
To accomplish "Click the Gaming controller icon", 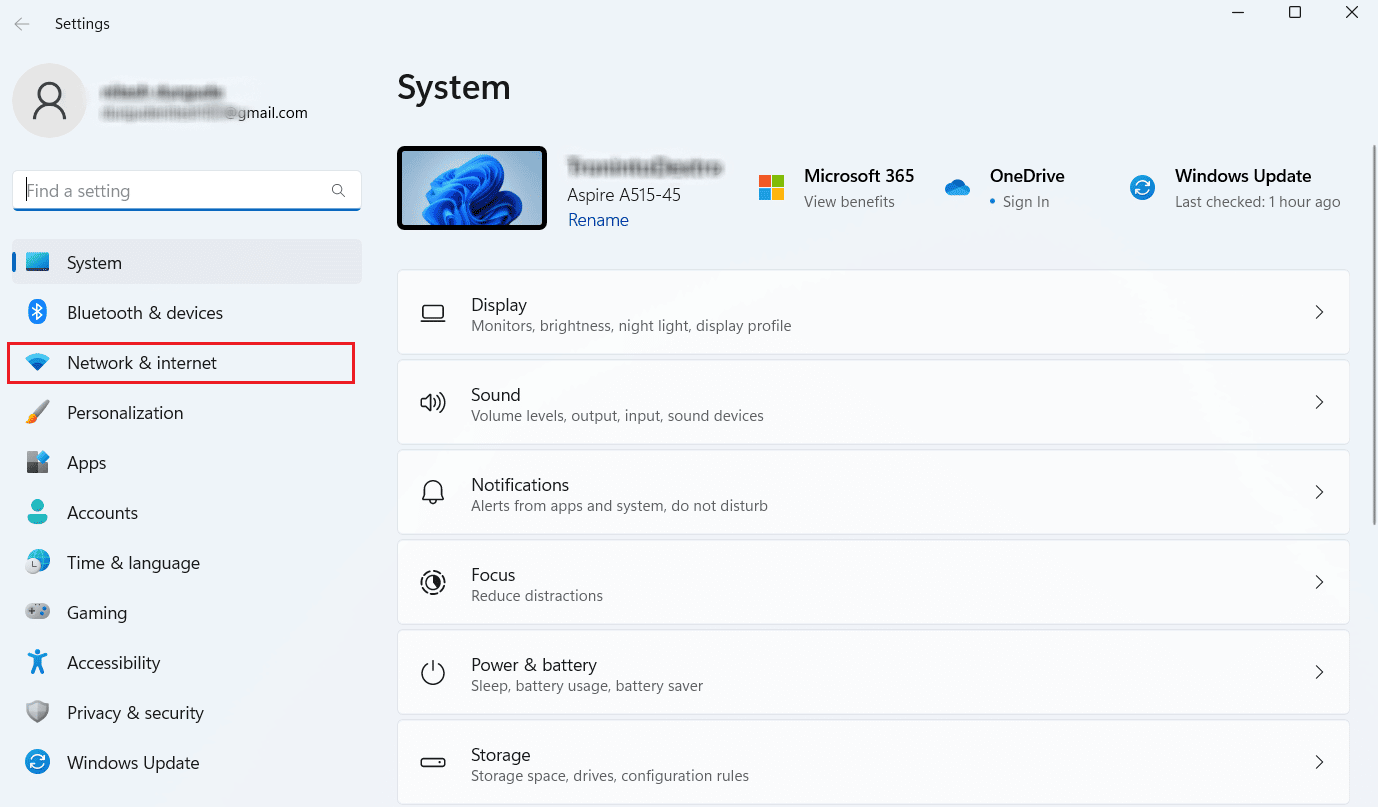I will (x=38, y=613).
